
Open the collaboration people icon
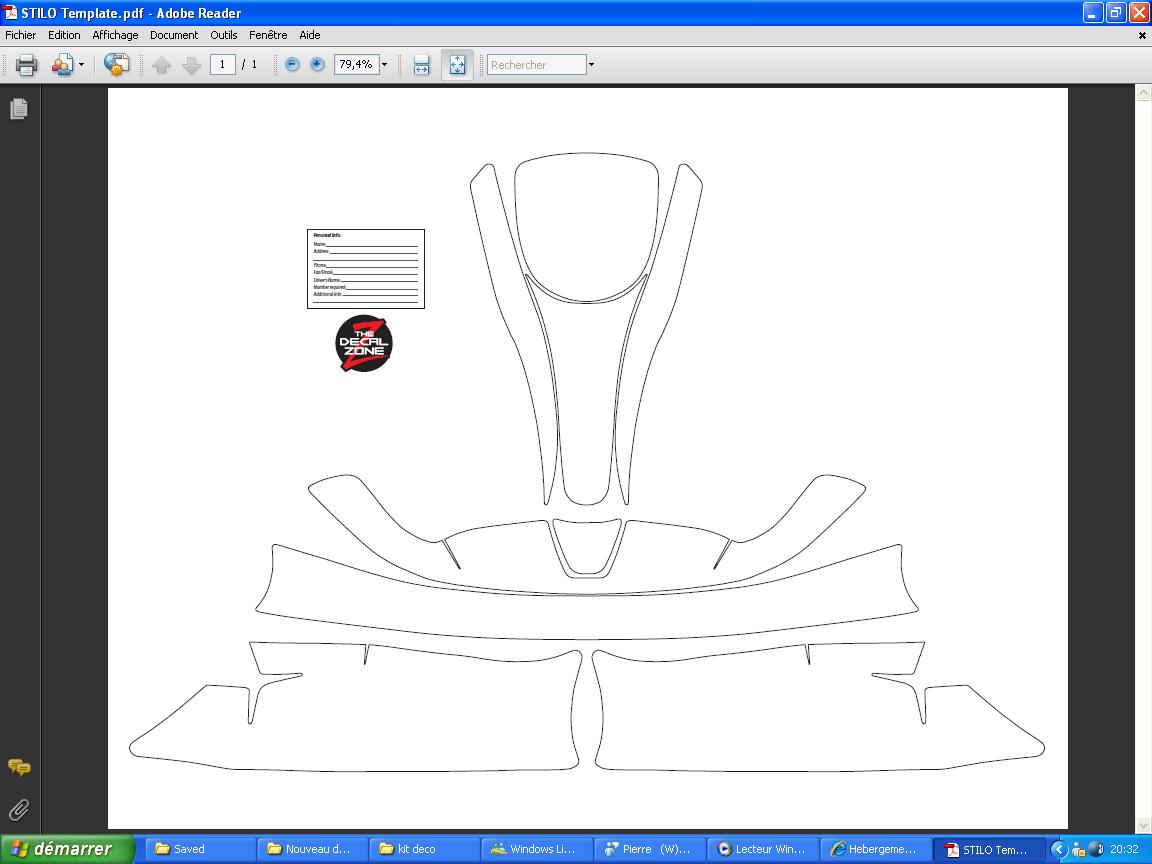coord(62,65)
